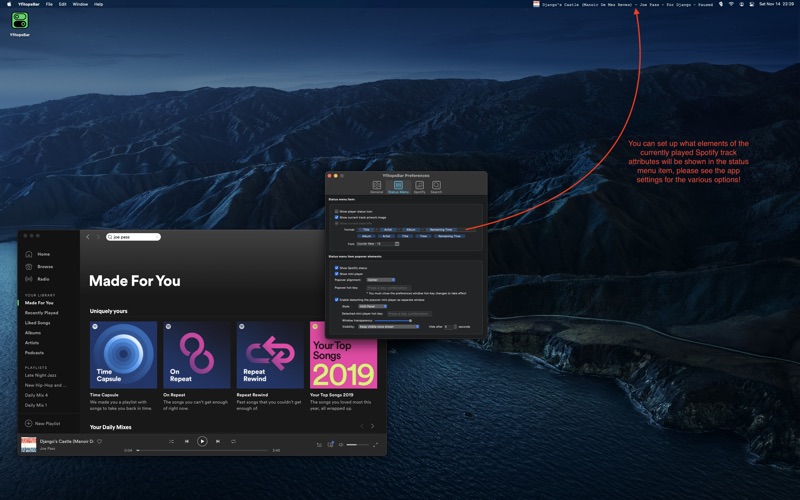
Task: Click the date and time in menu bar
Action: (776, 4)
